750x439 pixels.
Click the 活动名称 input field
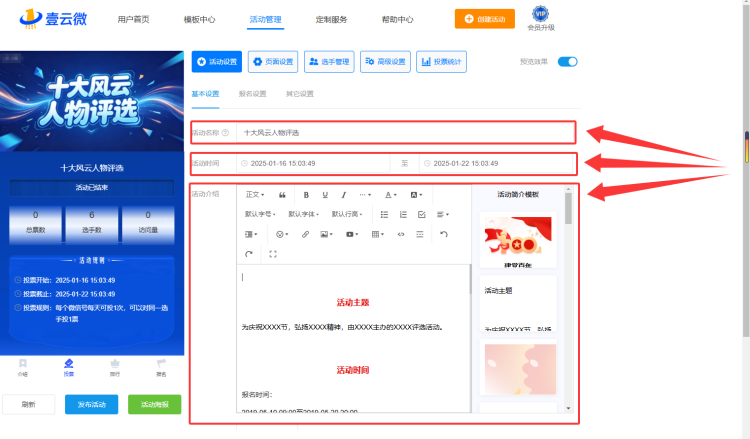[x=406, y=132]
